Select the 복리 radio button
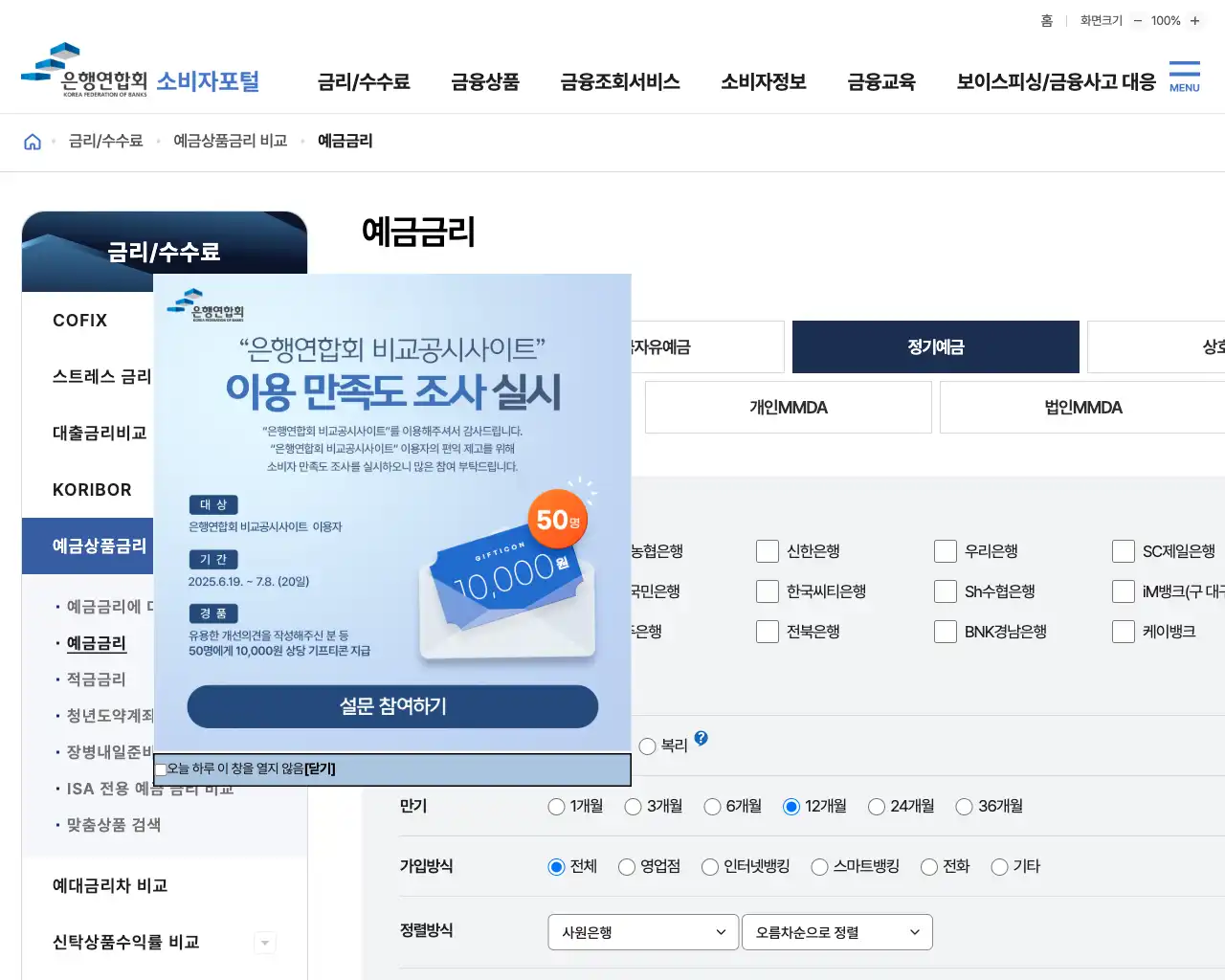 [x=647, y=746]
